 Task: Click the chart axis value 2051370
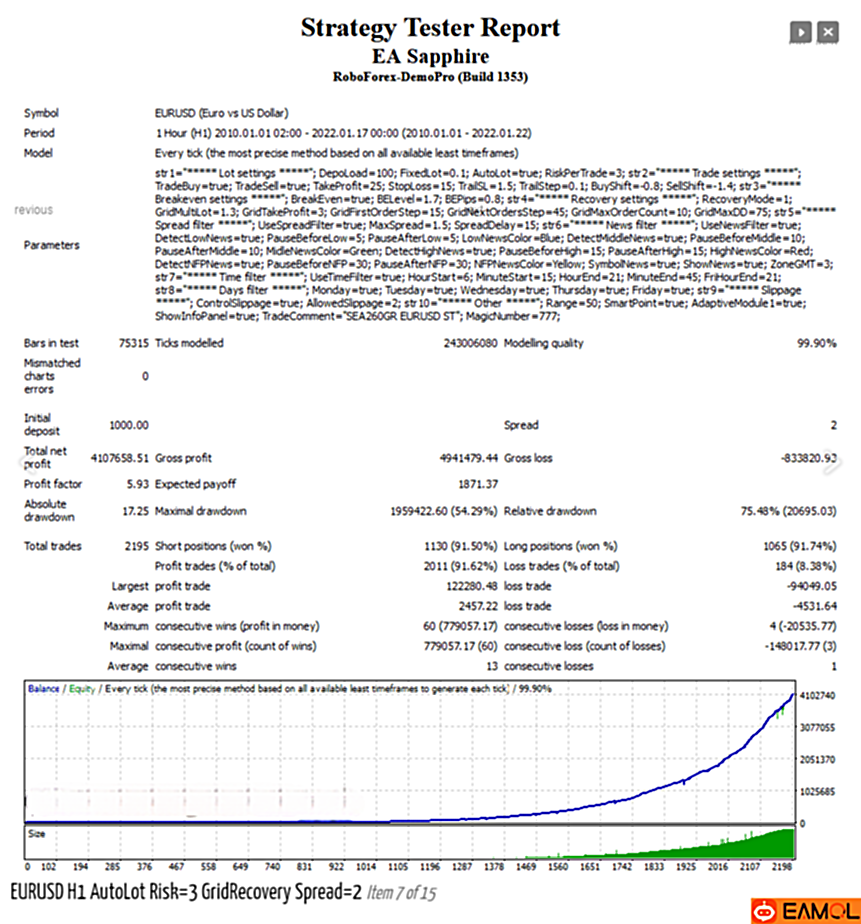coord(817,760)
